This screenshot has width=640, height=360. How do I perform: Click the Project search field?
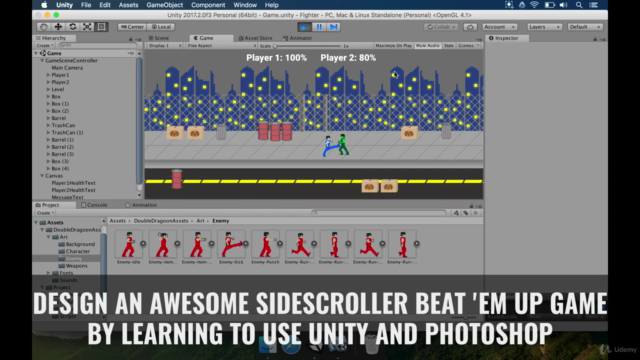point(379,213)
